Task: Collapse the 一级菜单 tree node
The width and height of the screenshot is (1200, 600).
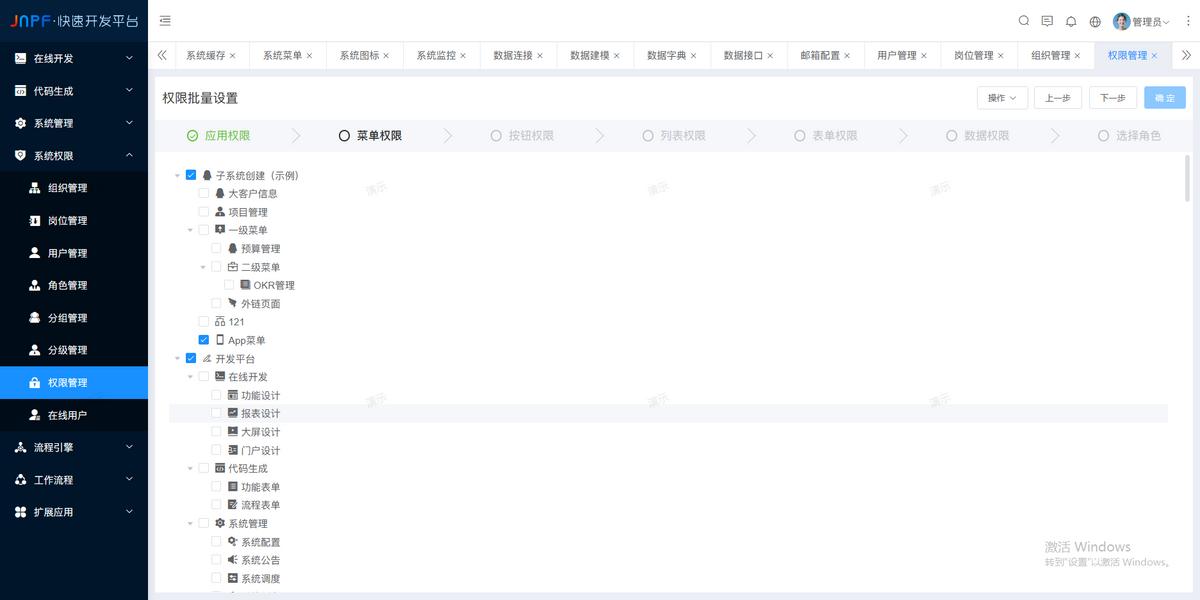Action: point(190,230)
